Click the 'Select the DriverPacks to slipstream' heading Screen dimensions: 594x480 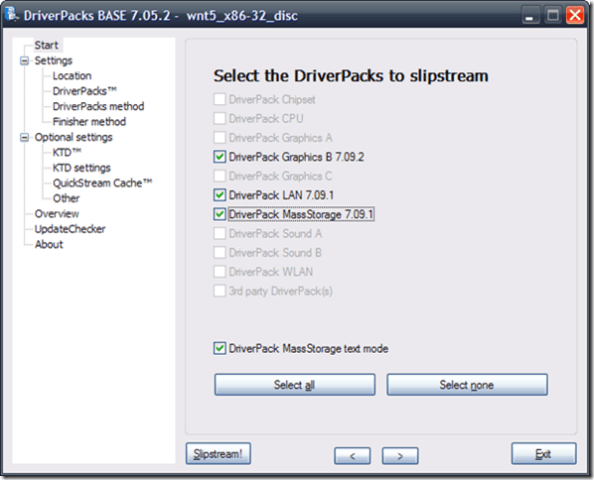[351, 76]
